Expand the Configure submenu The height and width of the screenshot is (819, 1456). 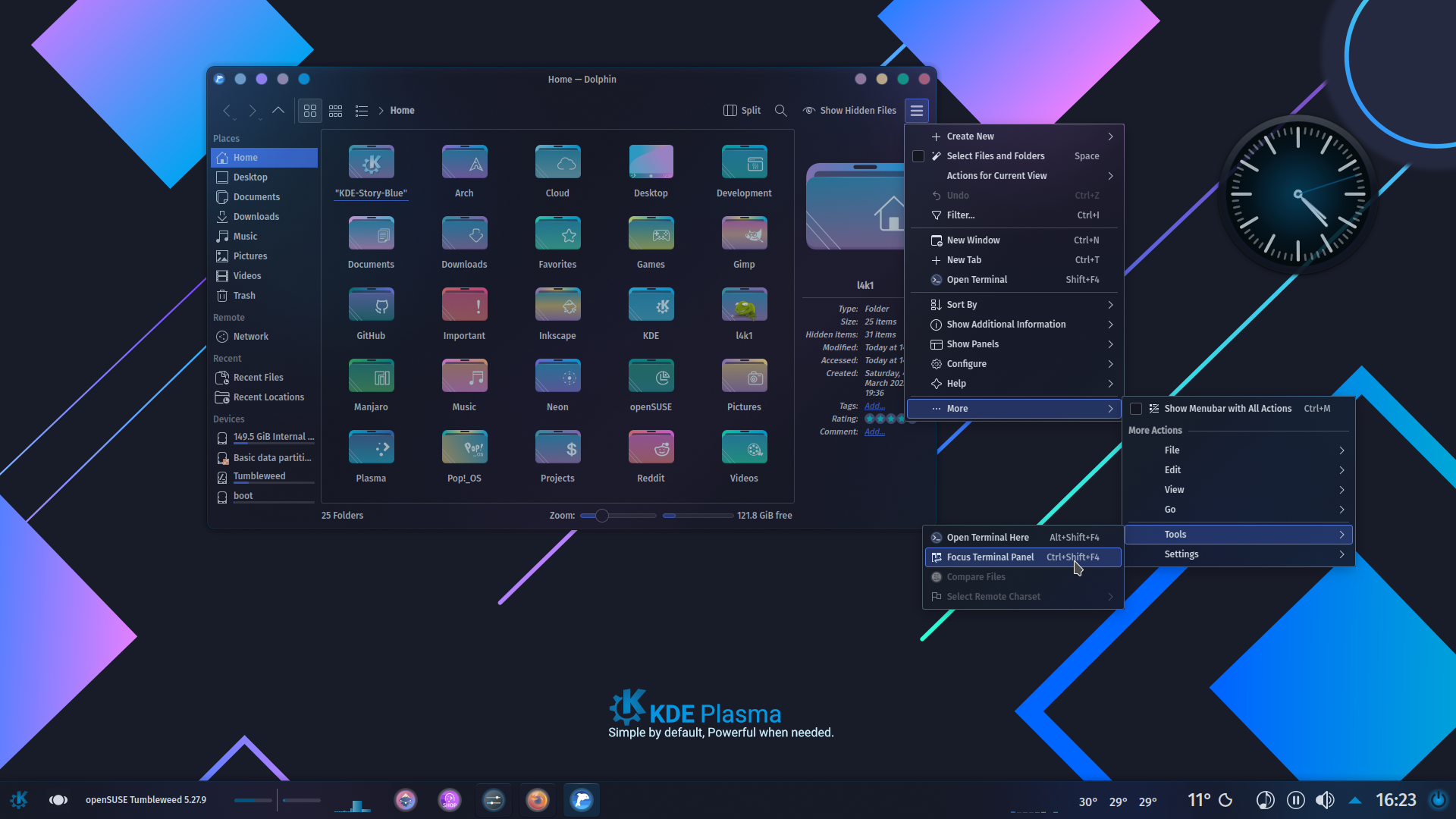1014,364
